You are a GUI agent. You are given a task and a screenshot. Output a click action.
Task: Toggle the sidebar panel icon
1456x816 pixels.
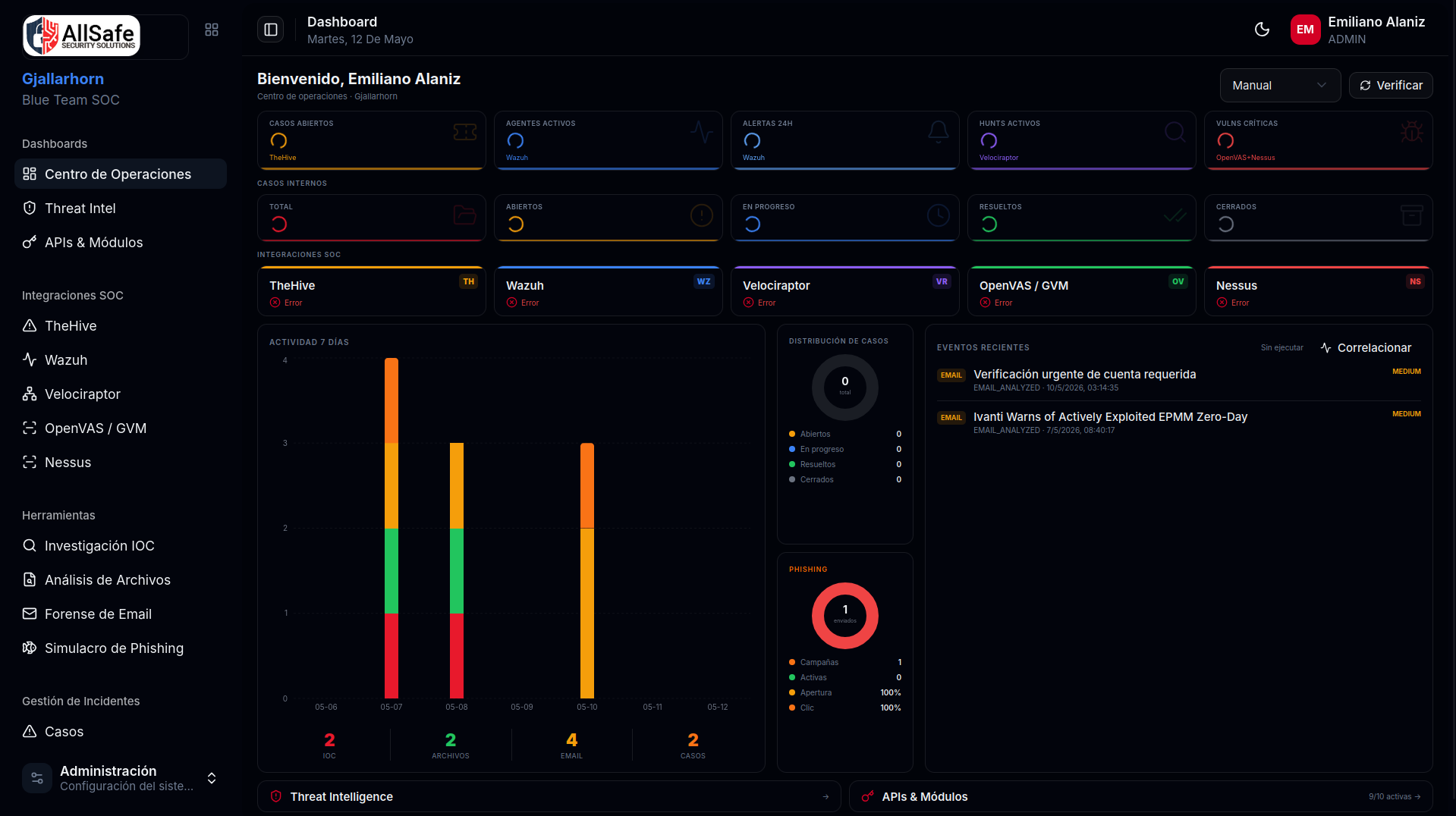271,30
